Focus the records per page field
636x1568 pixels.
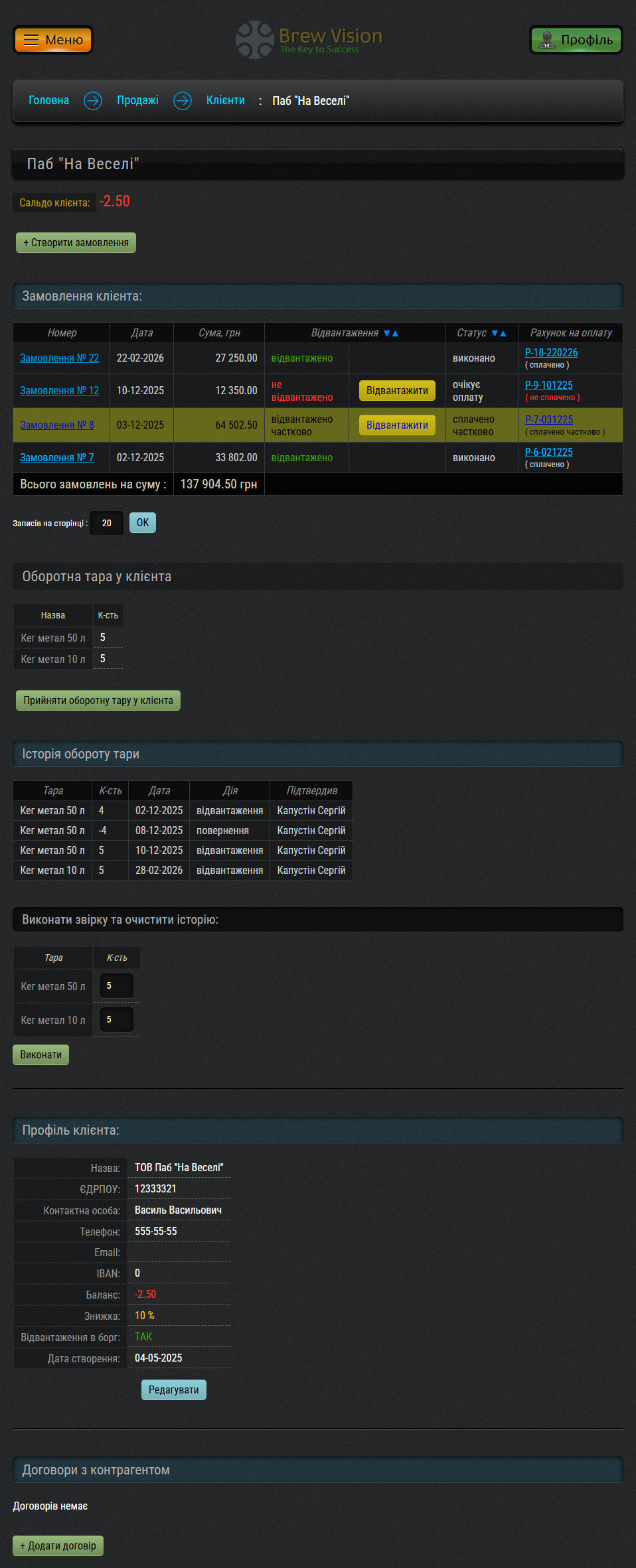[106, 524]
